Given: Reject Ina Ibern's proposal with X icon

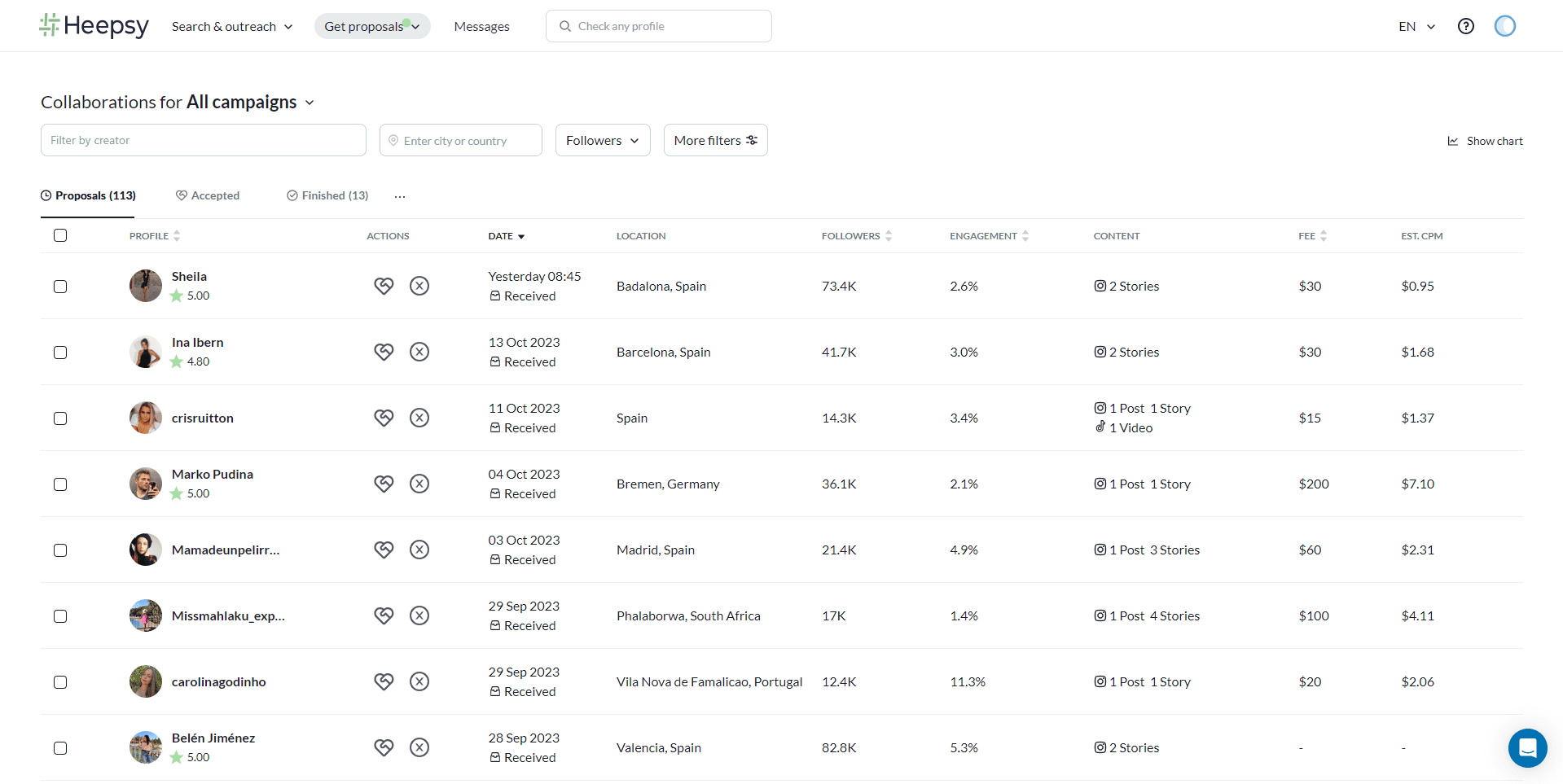Looking at the screenshot, I should [x=419, y=352].
